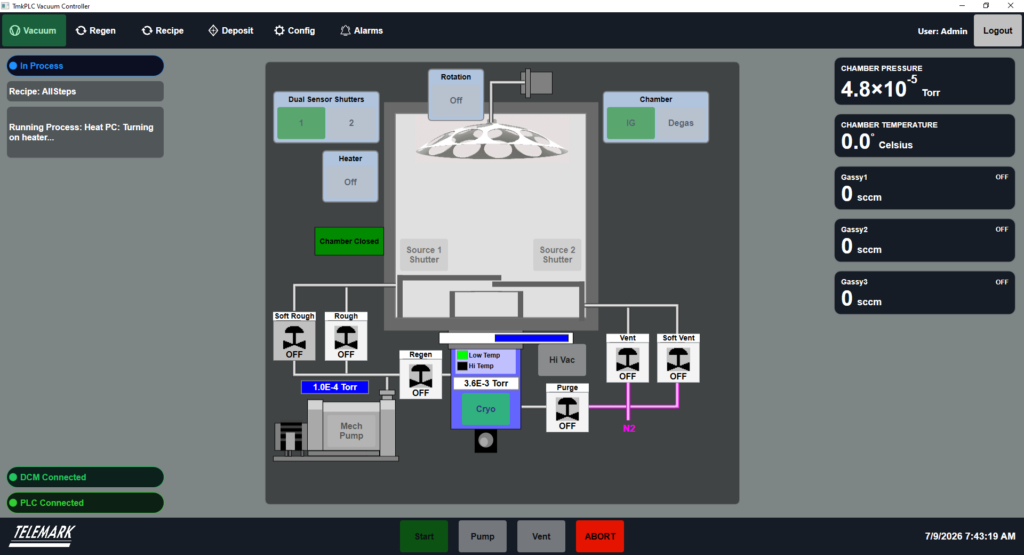This screenshot has height=555, width=1024.
Task: Toggle the Chamber Degas button
Action: [680, 123]
